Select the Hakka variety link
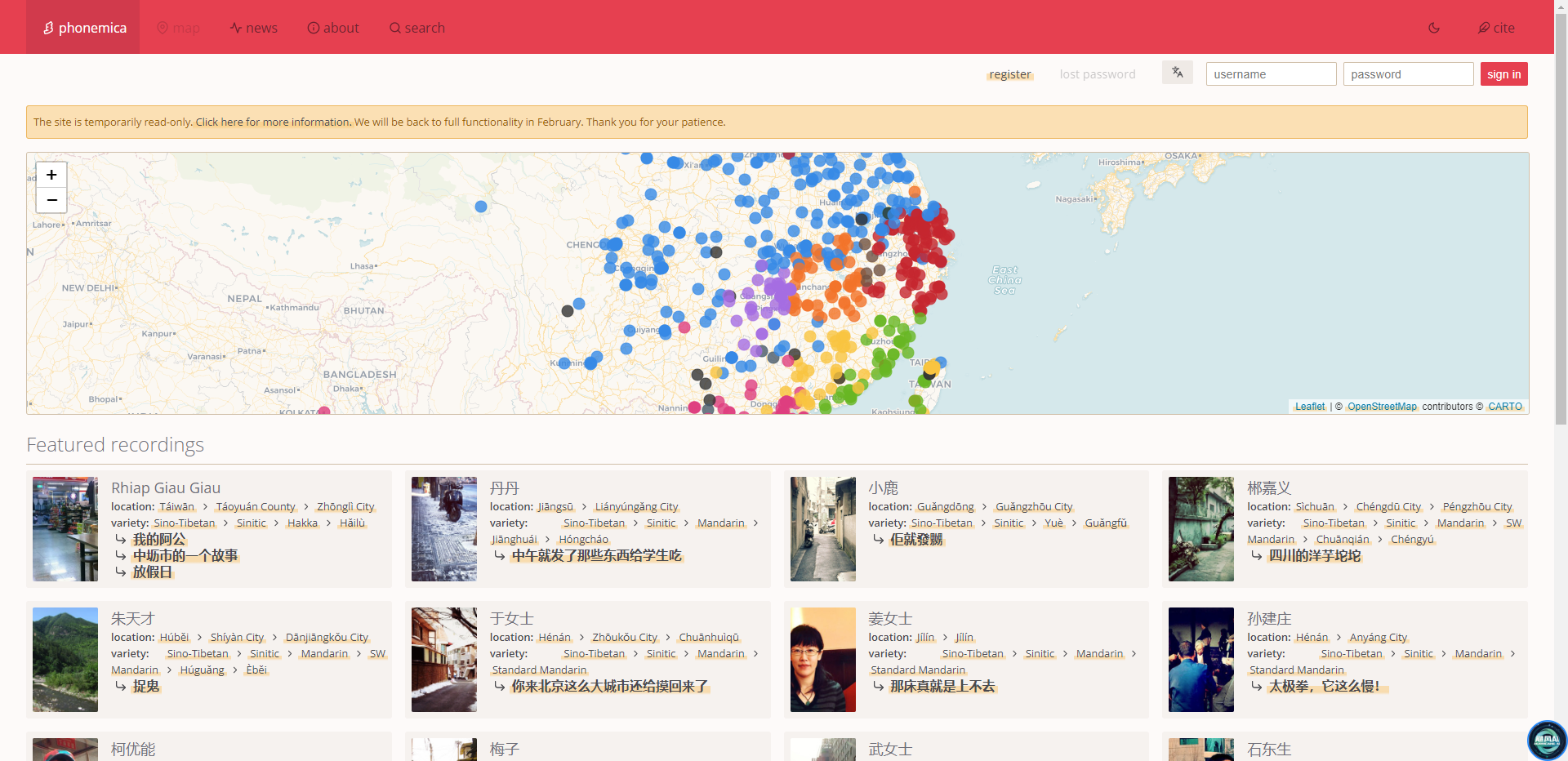This screenshot has width=1568, height=761. [302, 523]
